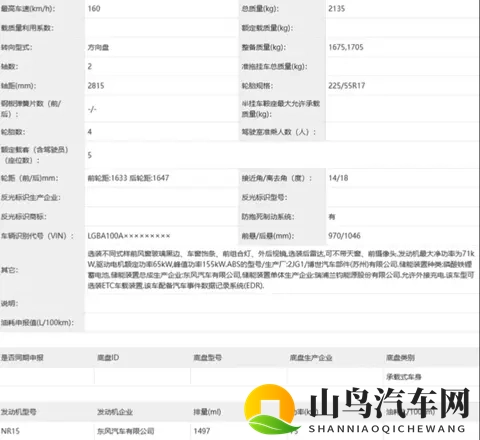Select the 底盘类别 column header

pos(400,358)
